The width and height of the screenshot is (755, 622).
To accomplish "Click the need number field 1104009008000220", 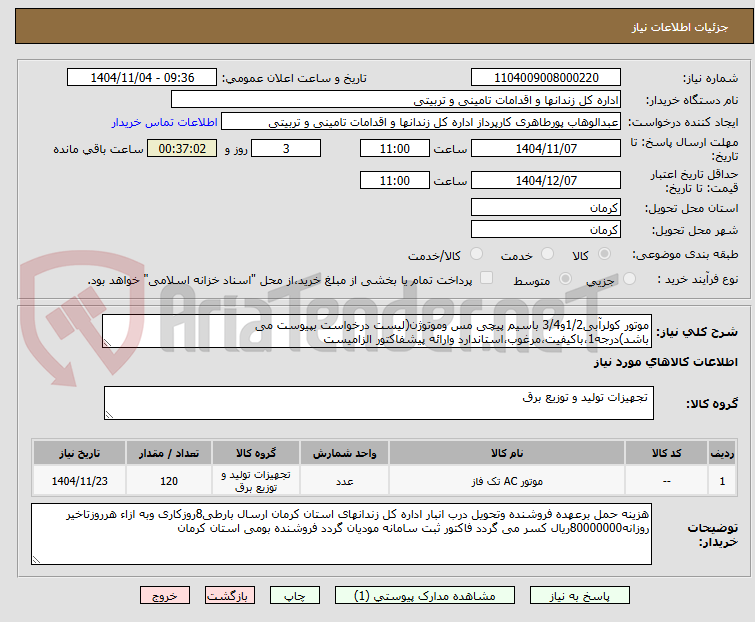I will coord(546,78).
